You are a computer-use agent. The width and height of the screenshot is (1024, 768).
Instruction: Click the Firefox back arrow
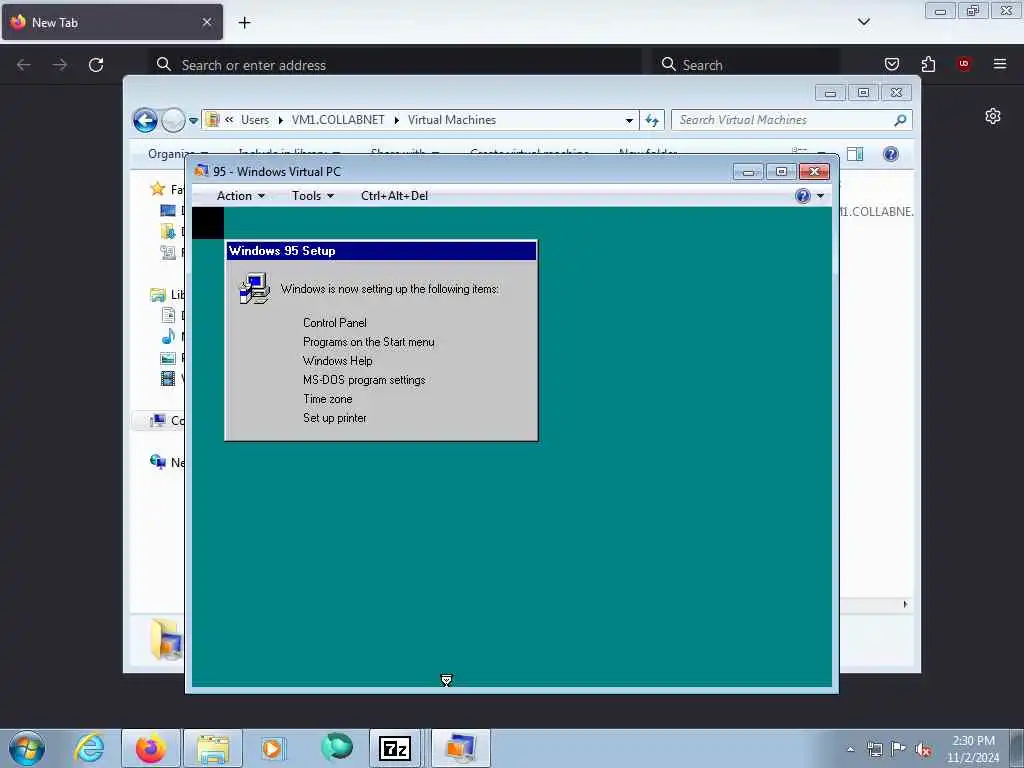pyautogui.click(x=24, y=65)
